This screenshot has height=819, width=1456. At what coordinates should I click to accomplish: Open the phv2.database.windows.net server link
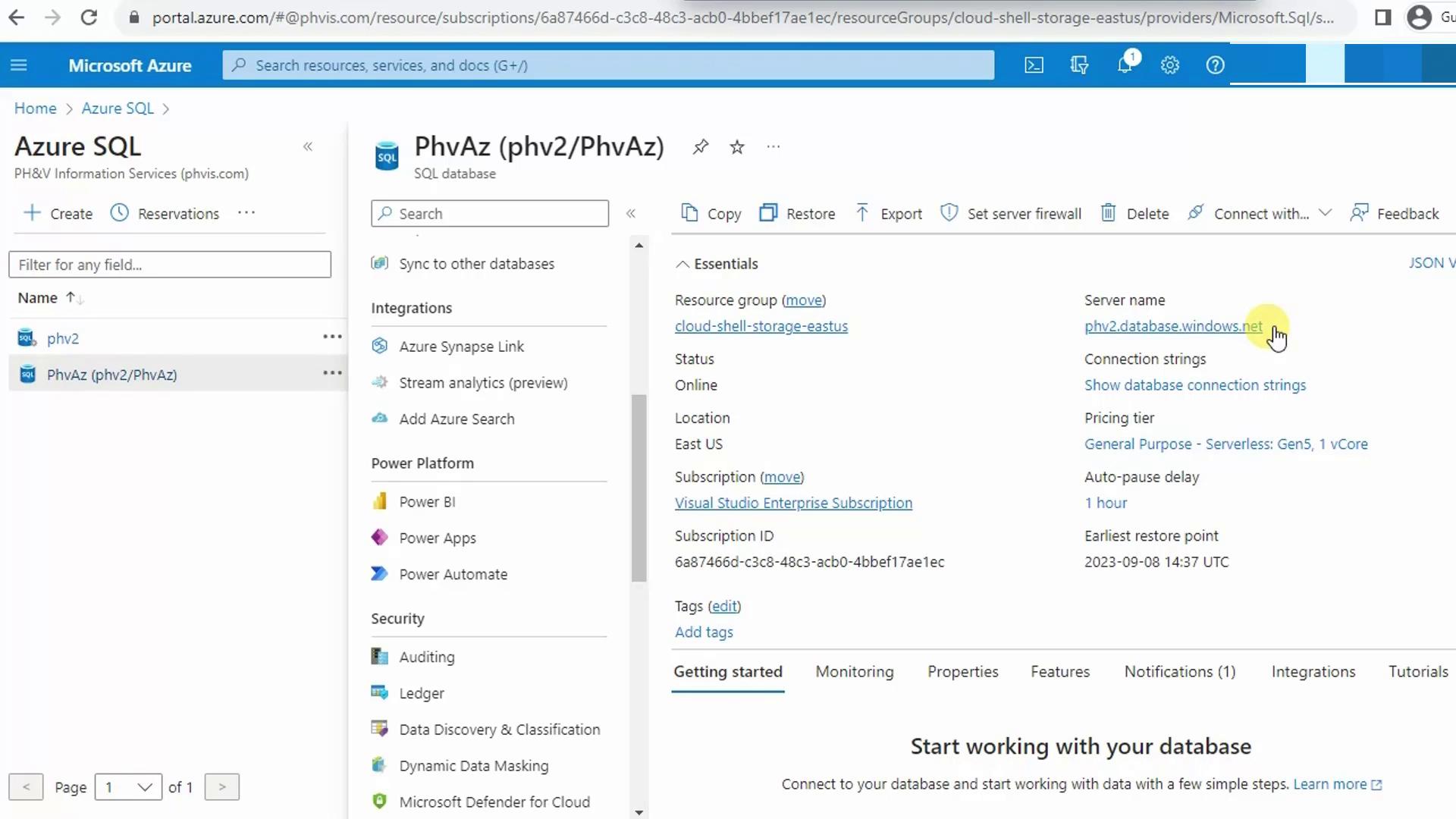click(1172, 326)
